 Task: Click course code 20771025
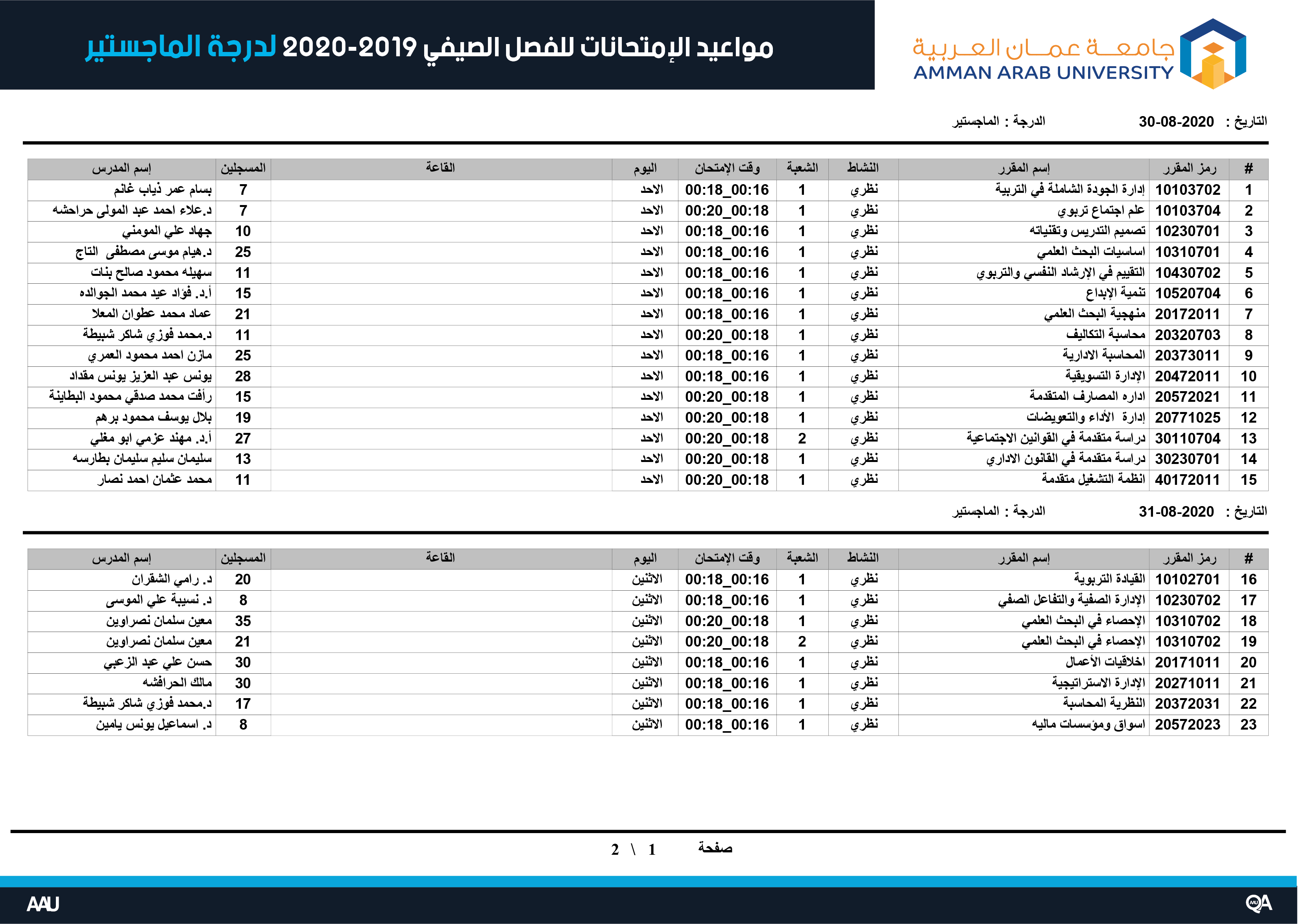pos(1188,418)
